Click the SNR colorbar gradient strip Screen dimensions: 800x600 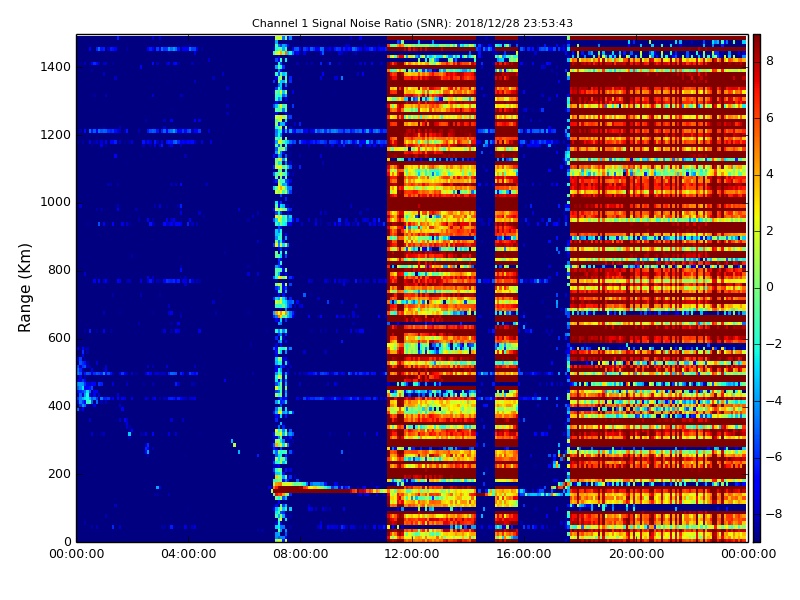pos(757,288)
